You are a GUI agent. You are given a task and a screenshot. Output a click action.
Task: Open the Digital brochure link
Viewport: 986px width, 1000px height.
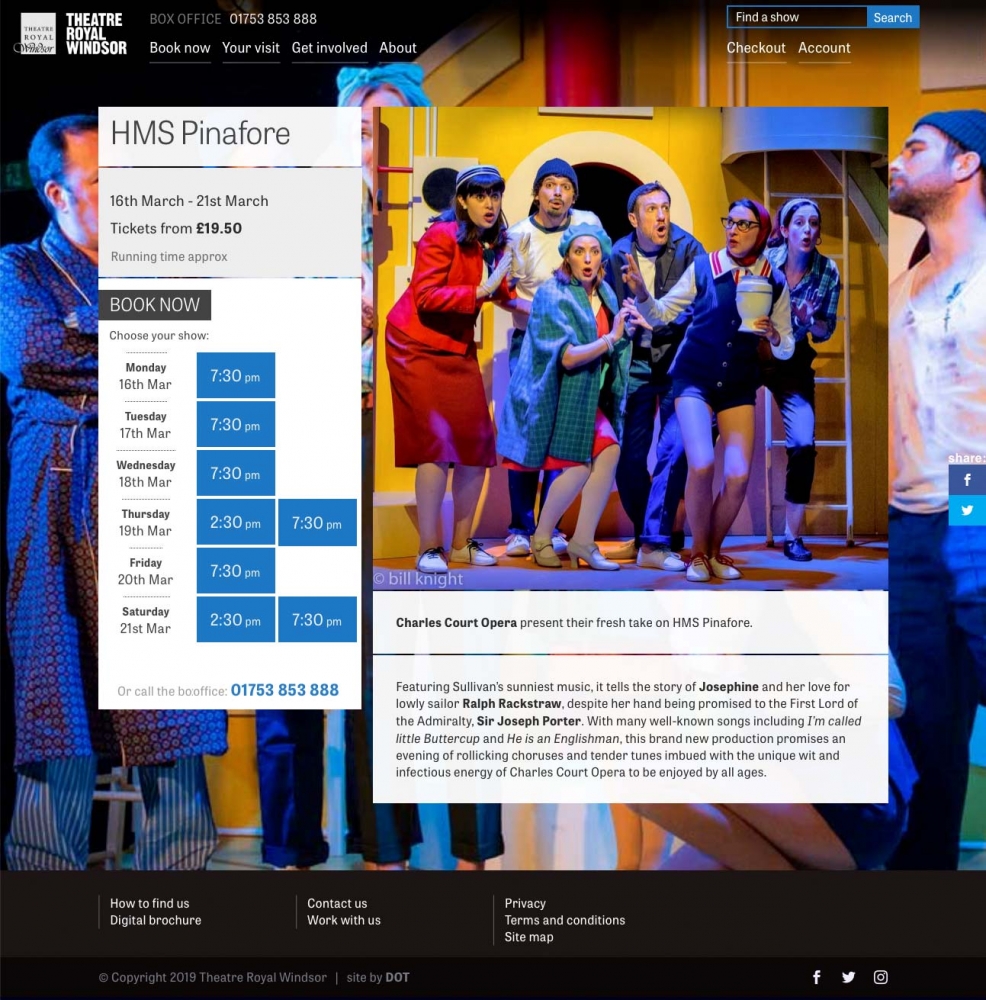click(156, 920)
